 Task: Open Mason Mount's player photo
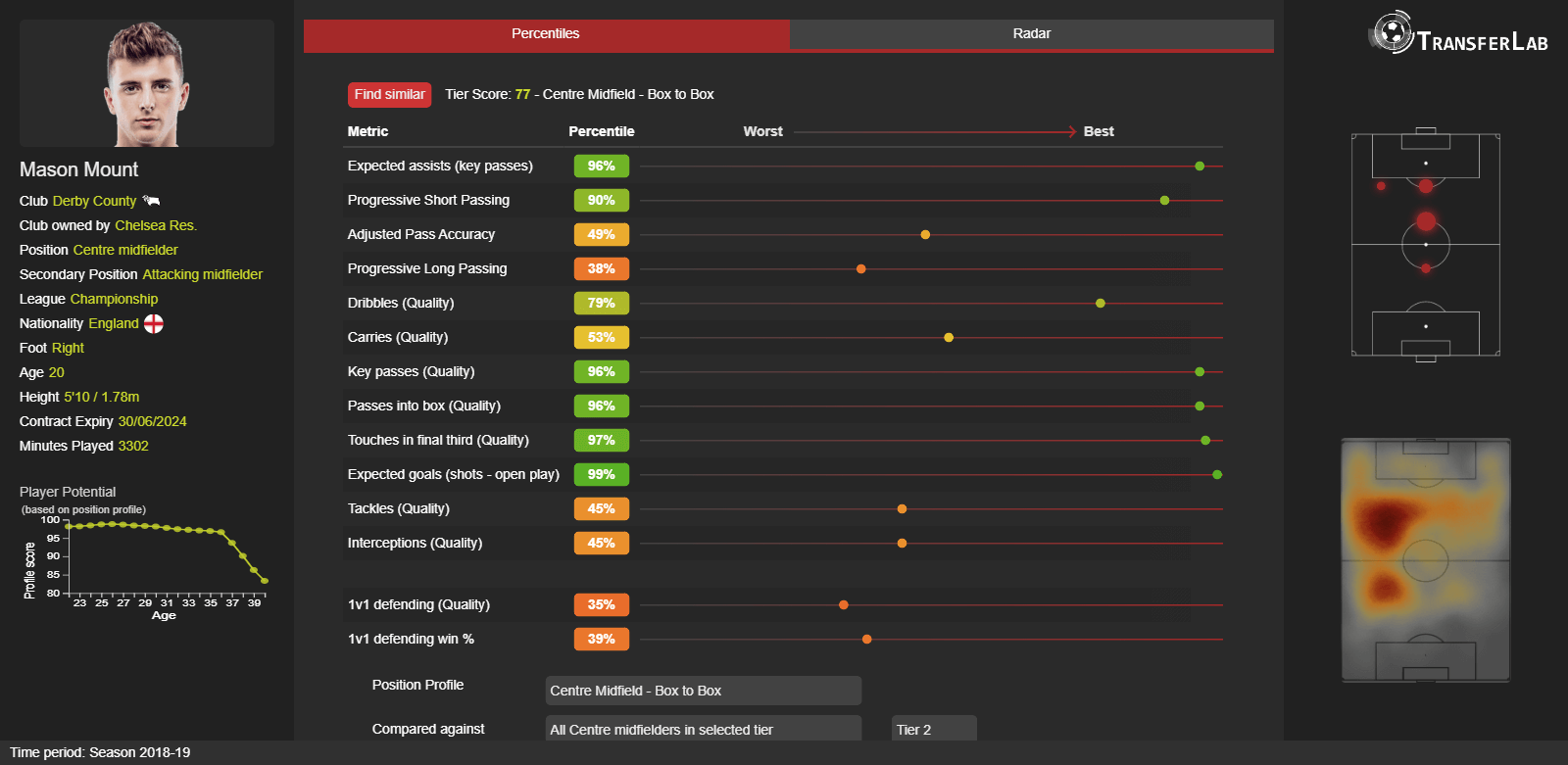coord(147,83)
